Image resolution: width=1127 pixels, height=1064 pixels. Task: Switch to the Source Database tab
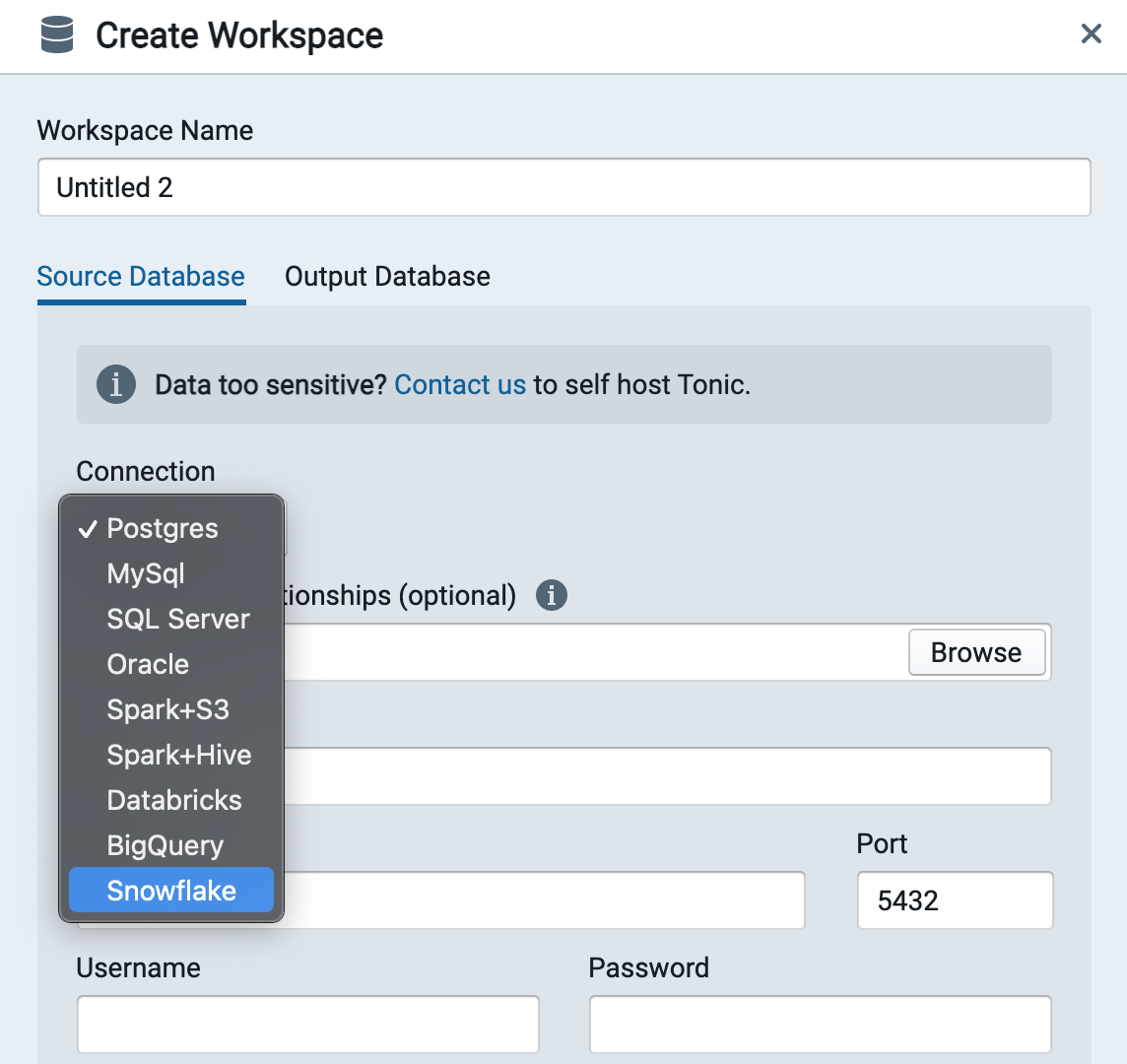141,277
